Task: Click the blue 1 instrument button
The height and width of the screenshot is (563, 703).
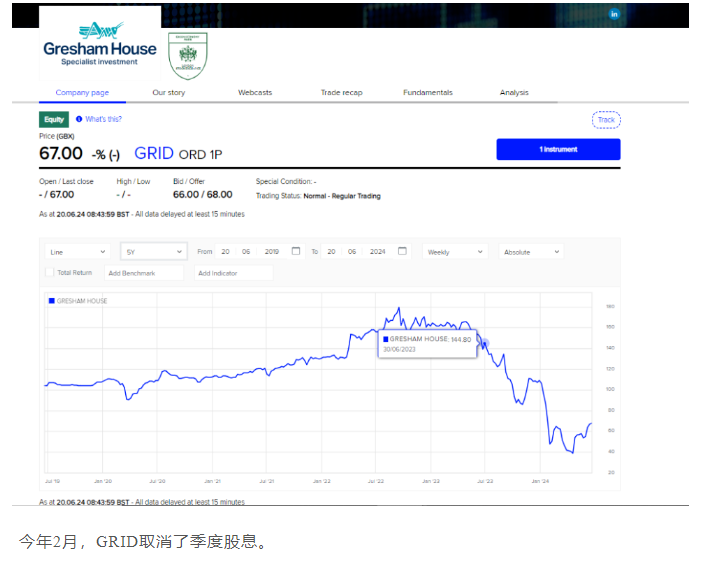Action: coord(558,149)
